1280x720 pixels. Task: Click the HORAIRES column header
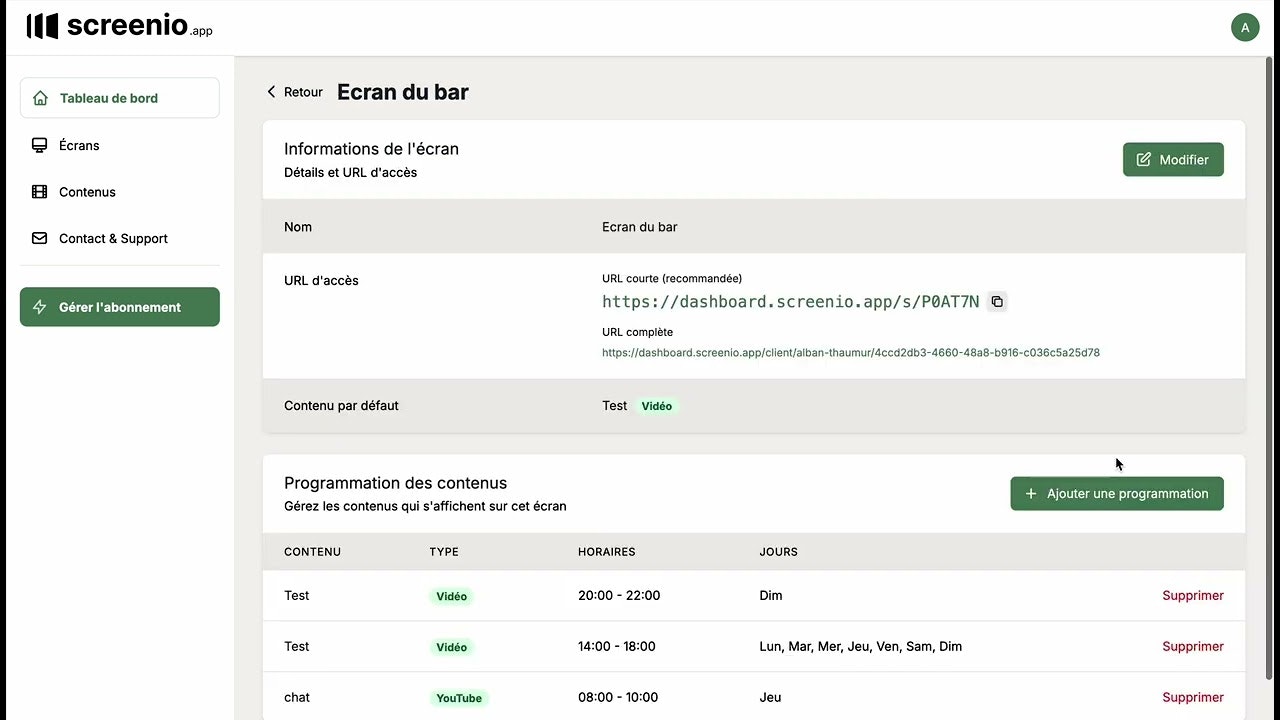coord(607,552)
